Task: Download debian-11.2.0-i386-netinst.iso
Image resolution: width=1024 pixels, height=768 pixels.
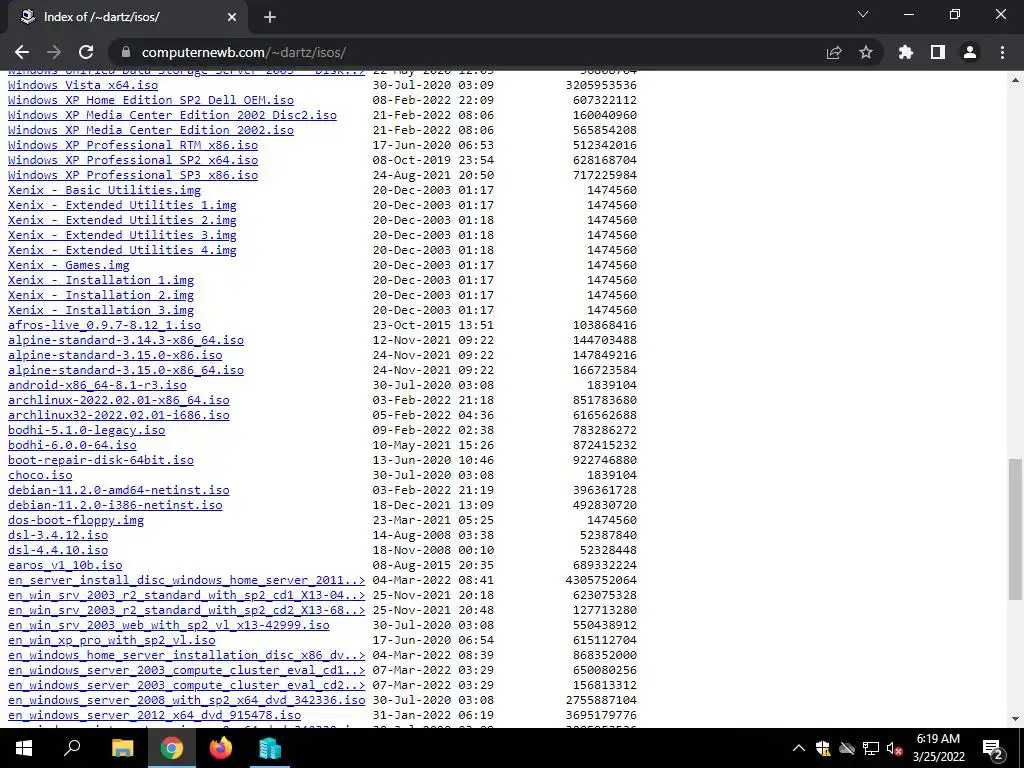Action: pos(115,505)
